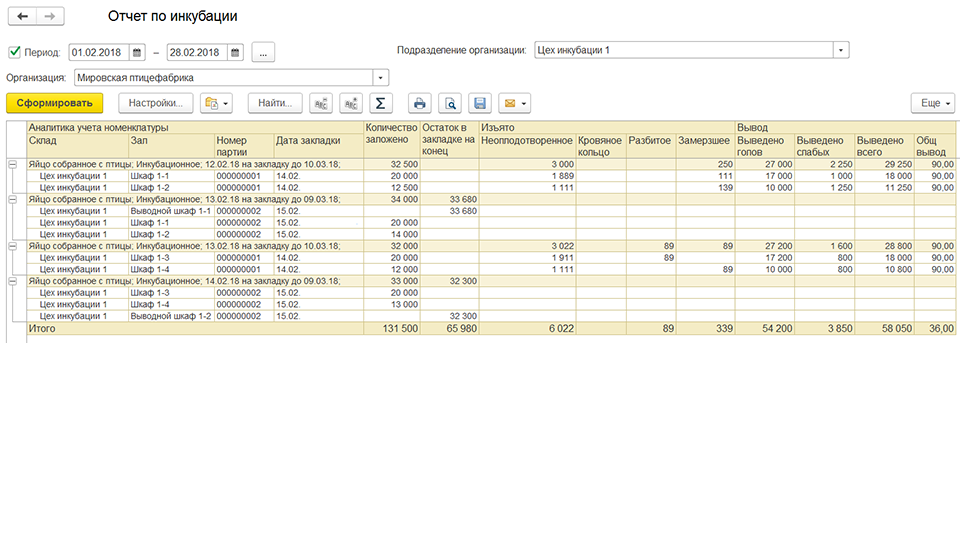Screen dimensions: 960x560
Task: Open calendar for end date 28.02.2018
Action: pyautogui.click(x=235, y=53)
